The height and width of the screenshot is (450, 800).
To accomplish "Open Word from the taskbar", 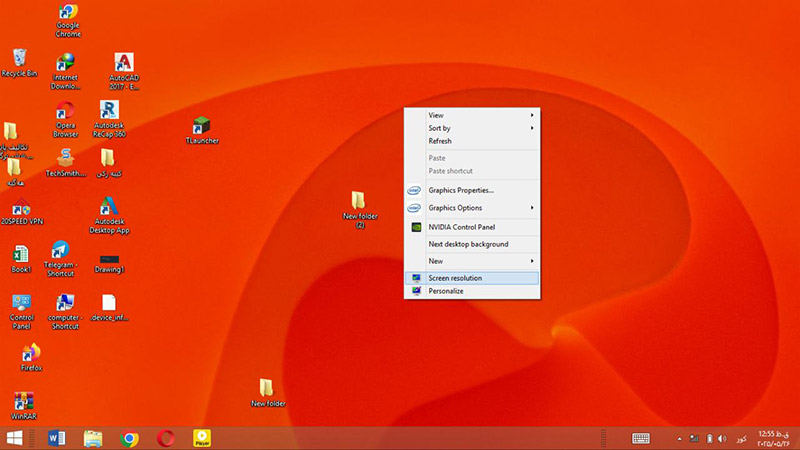I will point(56,438).
